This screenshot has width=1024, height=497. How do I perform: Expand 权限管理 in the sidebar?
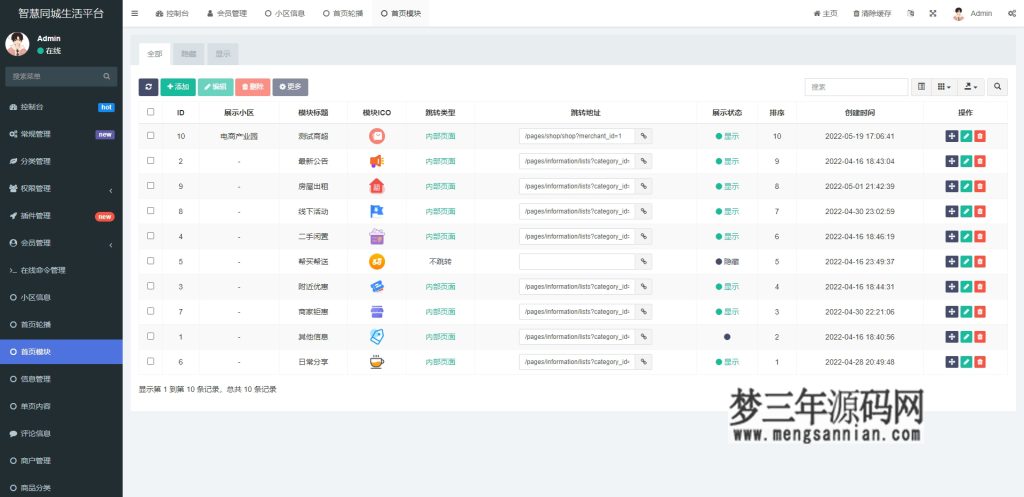(x=61, y=189)
